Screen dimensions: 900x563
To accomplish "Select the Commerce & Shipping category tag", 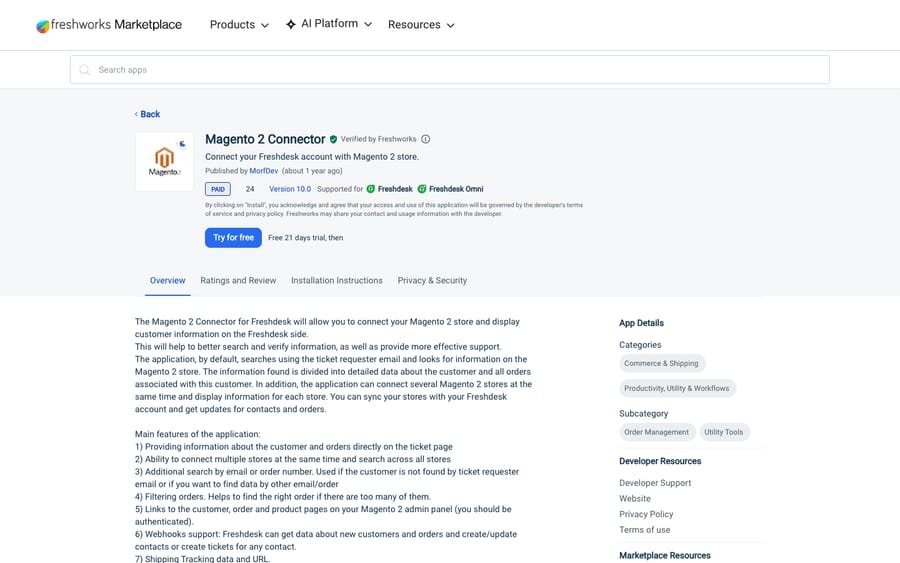I will (x=662, y=363).
